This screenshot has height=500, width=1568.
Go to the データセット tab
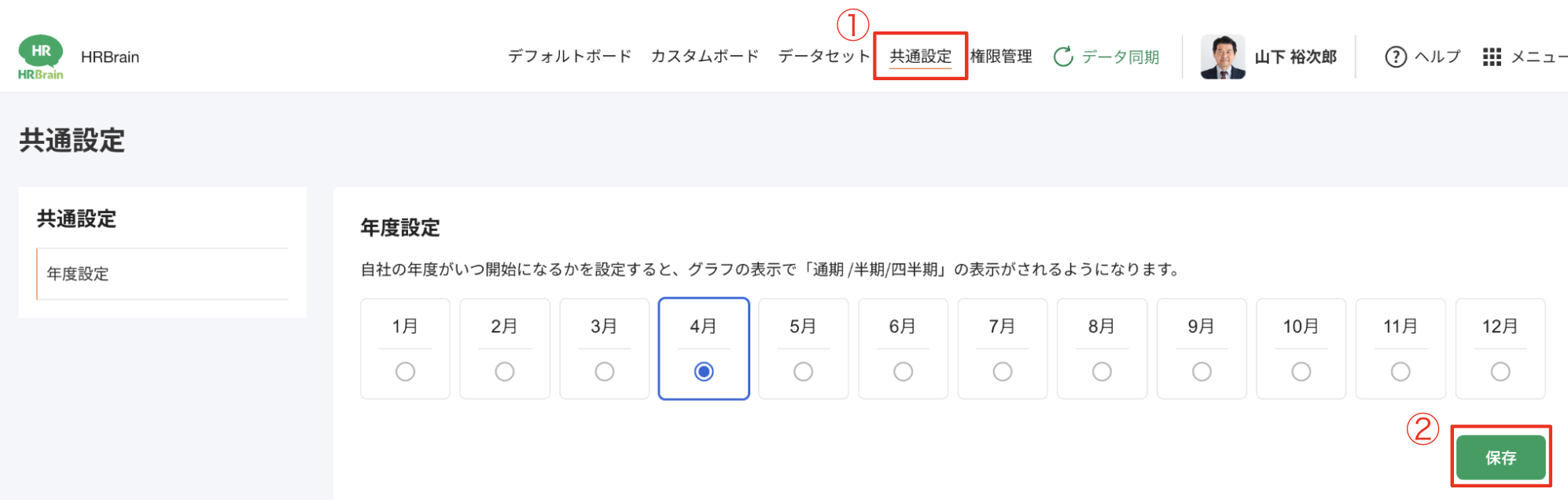(824, 57)
